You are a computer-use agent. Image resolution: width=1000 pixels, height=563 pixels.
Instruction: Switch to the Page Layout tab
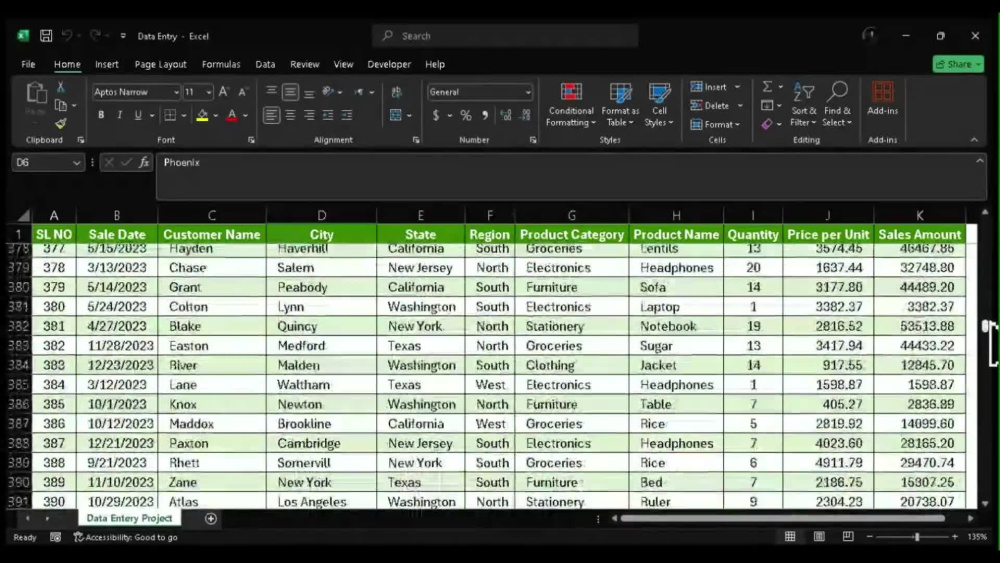[160, 64]
